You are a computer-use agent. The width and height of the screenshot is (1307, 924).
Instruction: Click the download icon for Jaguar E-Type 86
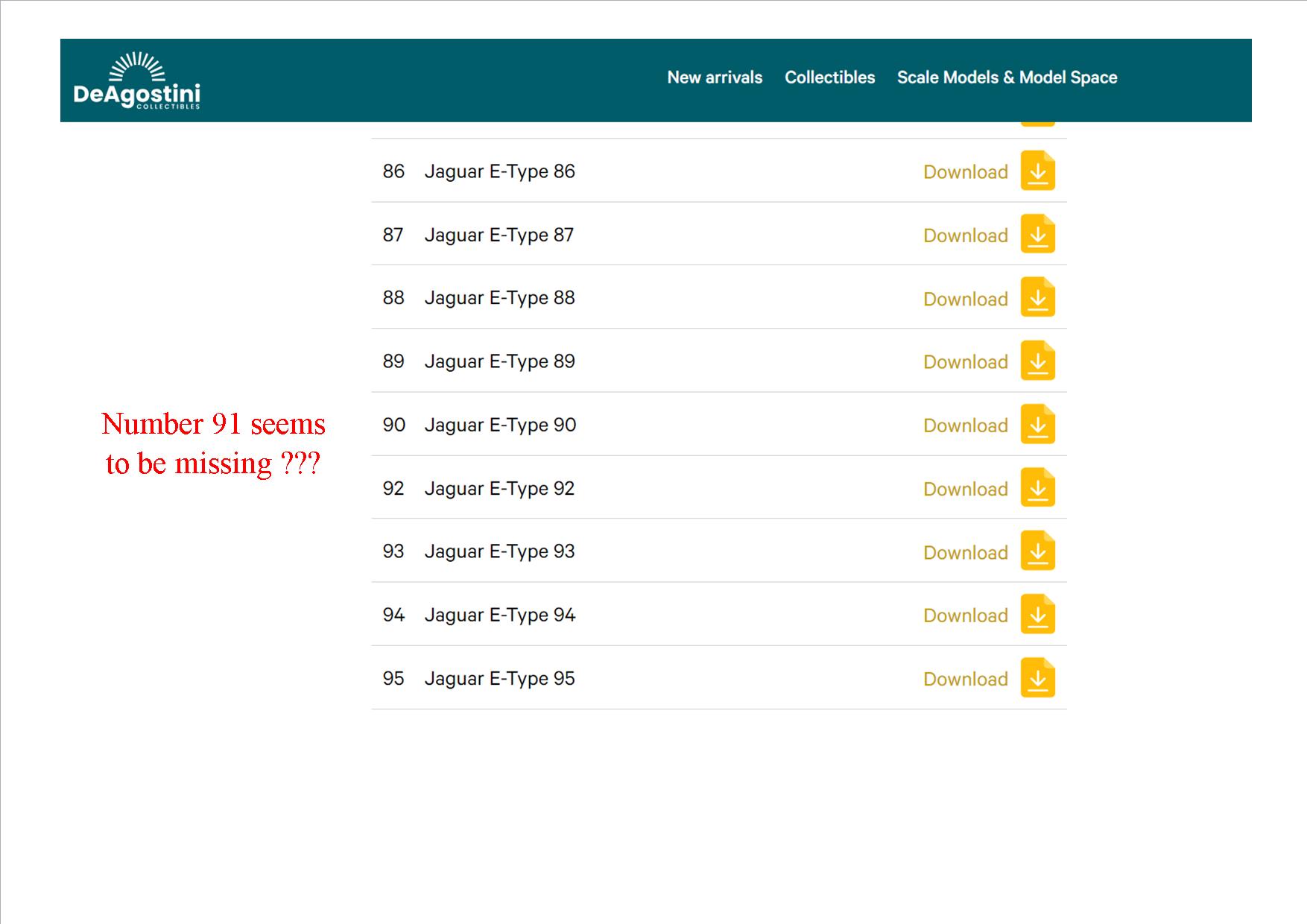[1037, 171]
